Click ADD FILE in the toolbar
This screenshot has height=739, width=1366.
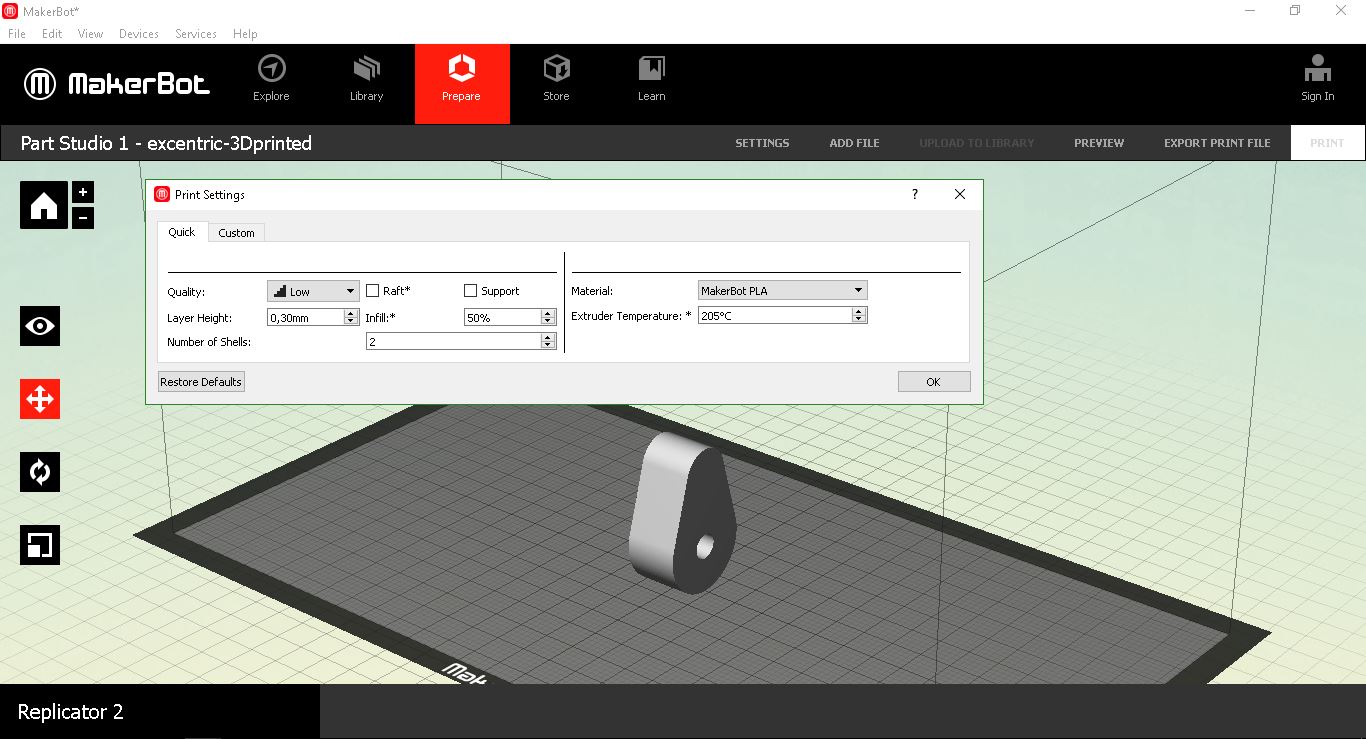click(x=854, y=143)
